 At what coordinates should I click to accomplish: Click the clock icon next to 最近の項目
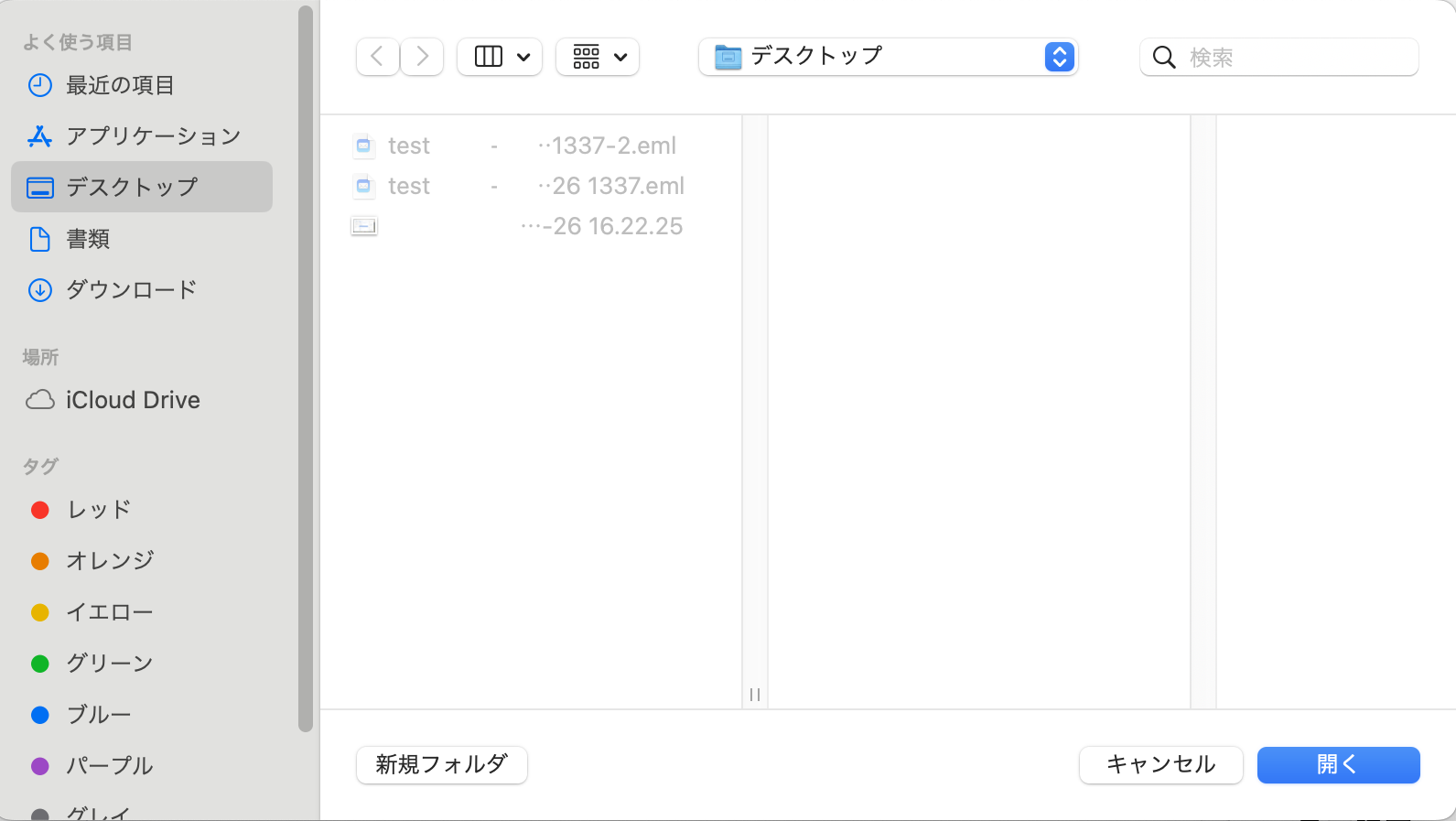point(40,85)
